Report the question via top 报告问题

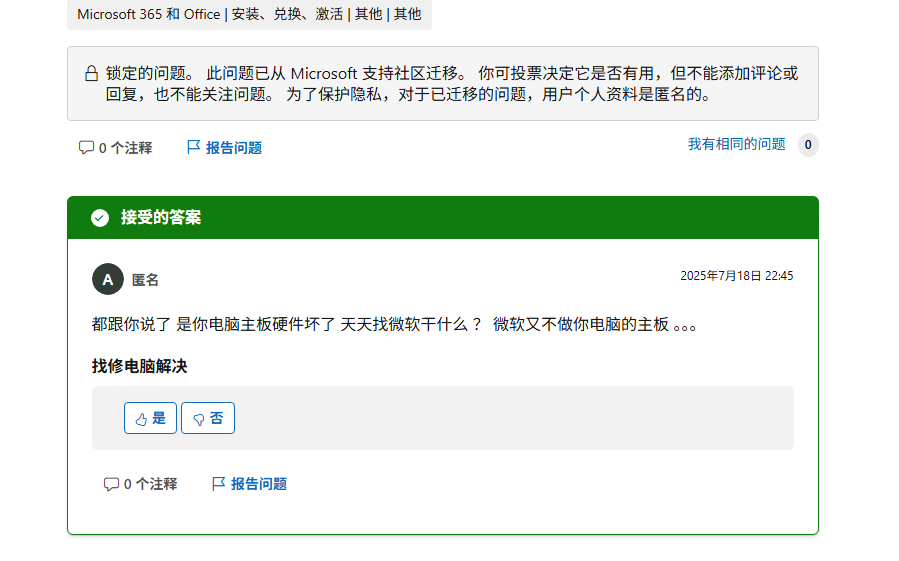pyautogui.click(x=224, y=148)
